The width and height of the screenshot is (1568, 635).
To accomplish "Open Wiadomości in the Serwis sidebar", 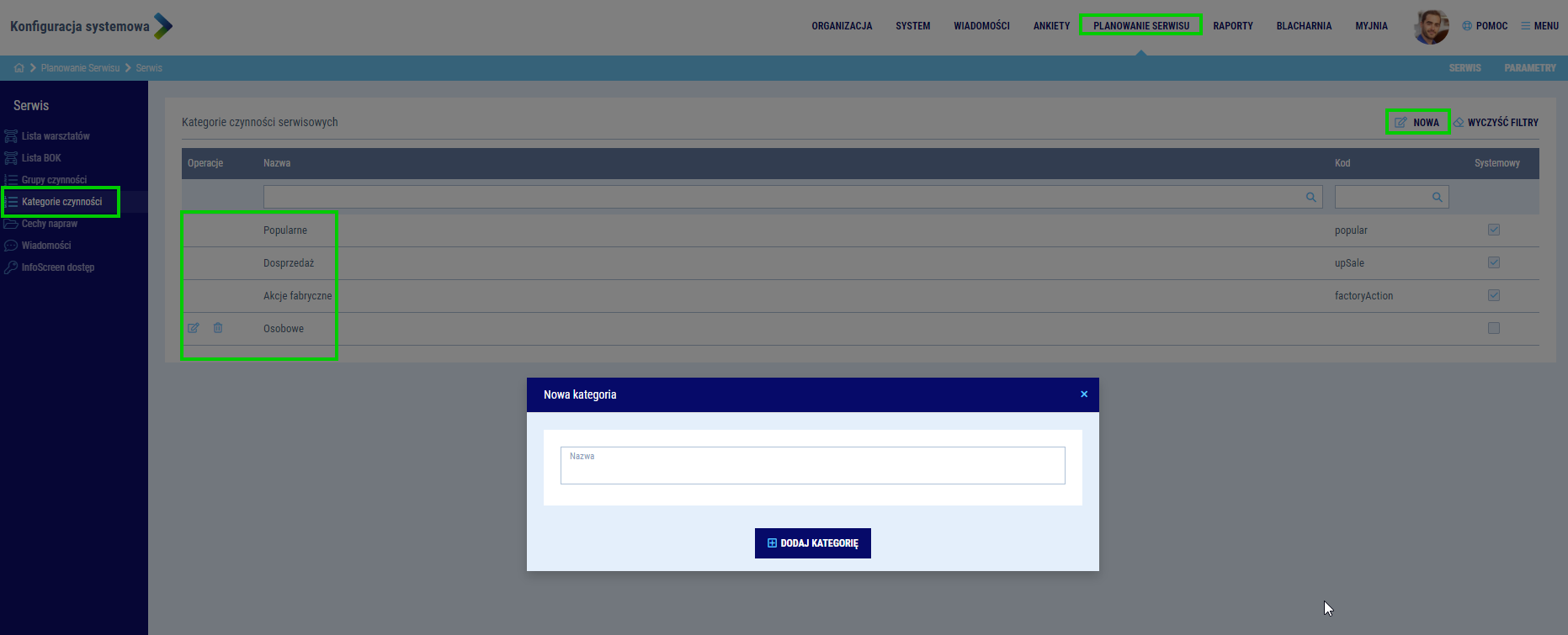I will [x=46, y=246].
